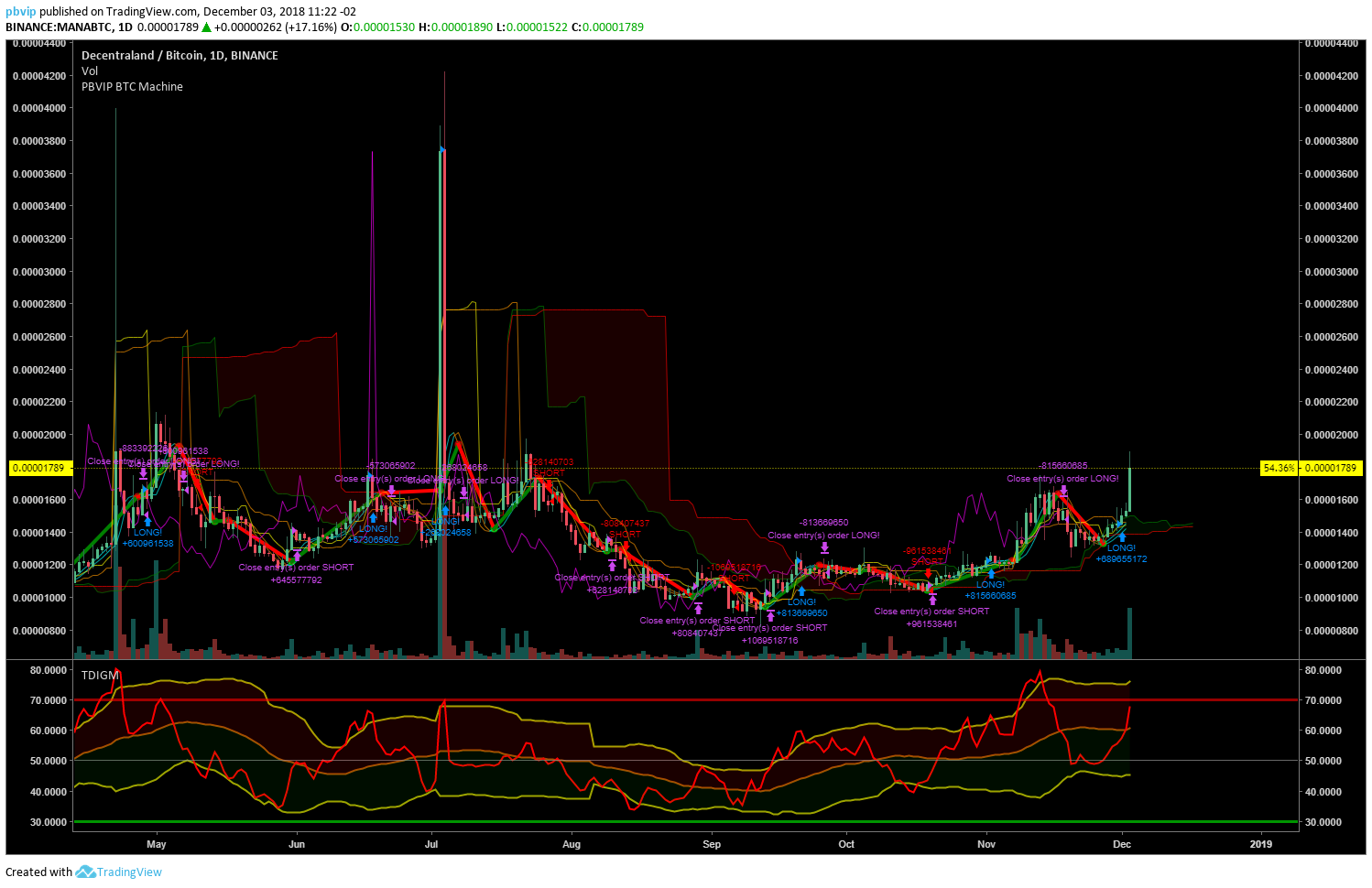This screenshot has width=1372, height=888.
Task: Select the O:0.00001530 open value in header
Action: pos(377,27)
